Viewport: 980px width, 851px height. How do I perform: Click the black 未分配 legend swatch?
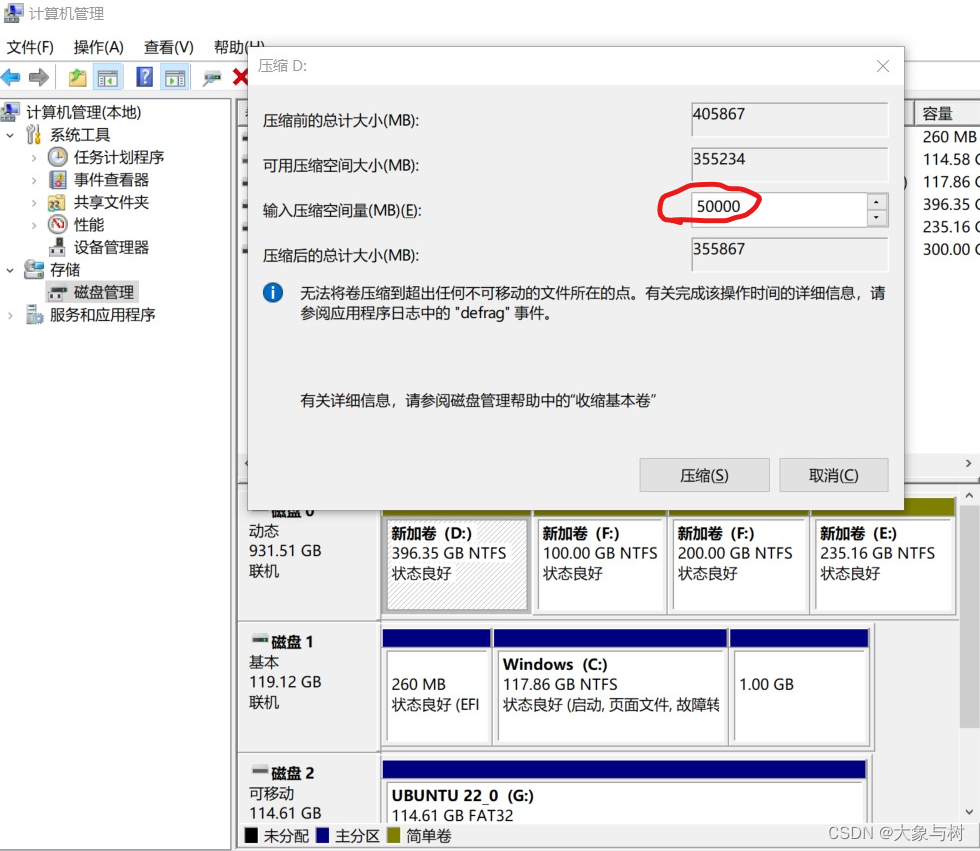251,835
